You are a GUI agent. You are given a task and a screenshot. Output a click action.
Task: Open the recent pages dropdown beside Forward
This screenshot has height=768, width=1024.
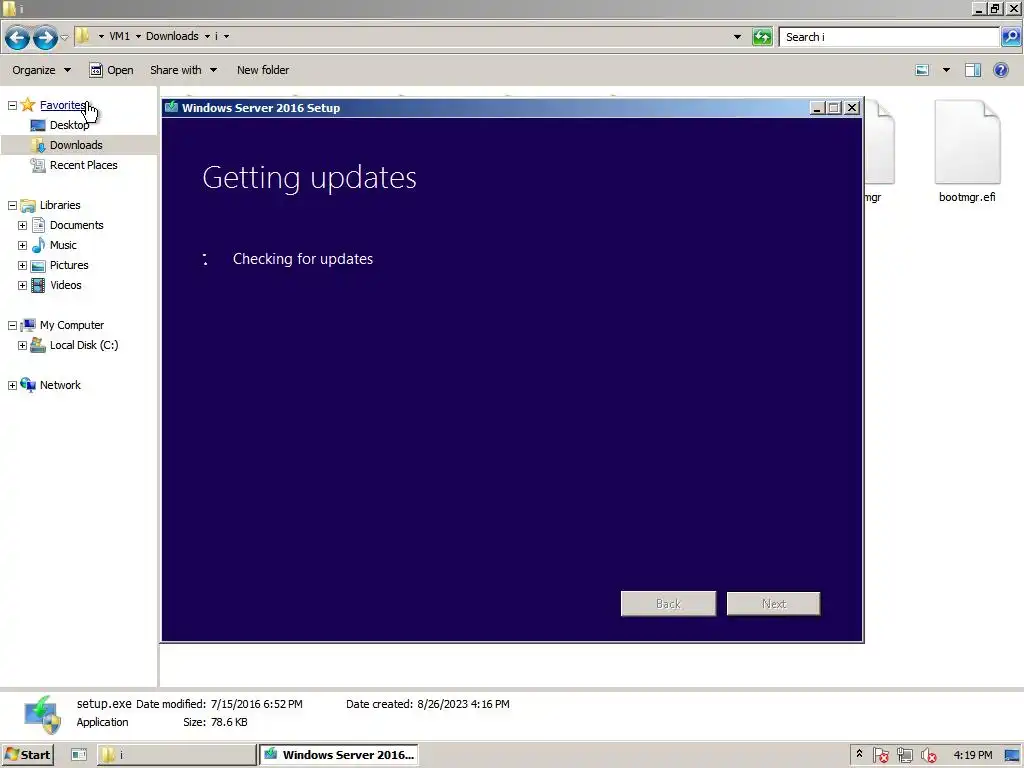tap(65, 37)
